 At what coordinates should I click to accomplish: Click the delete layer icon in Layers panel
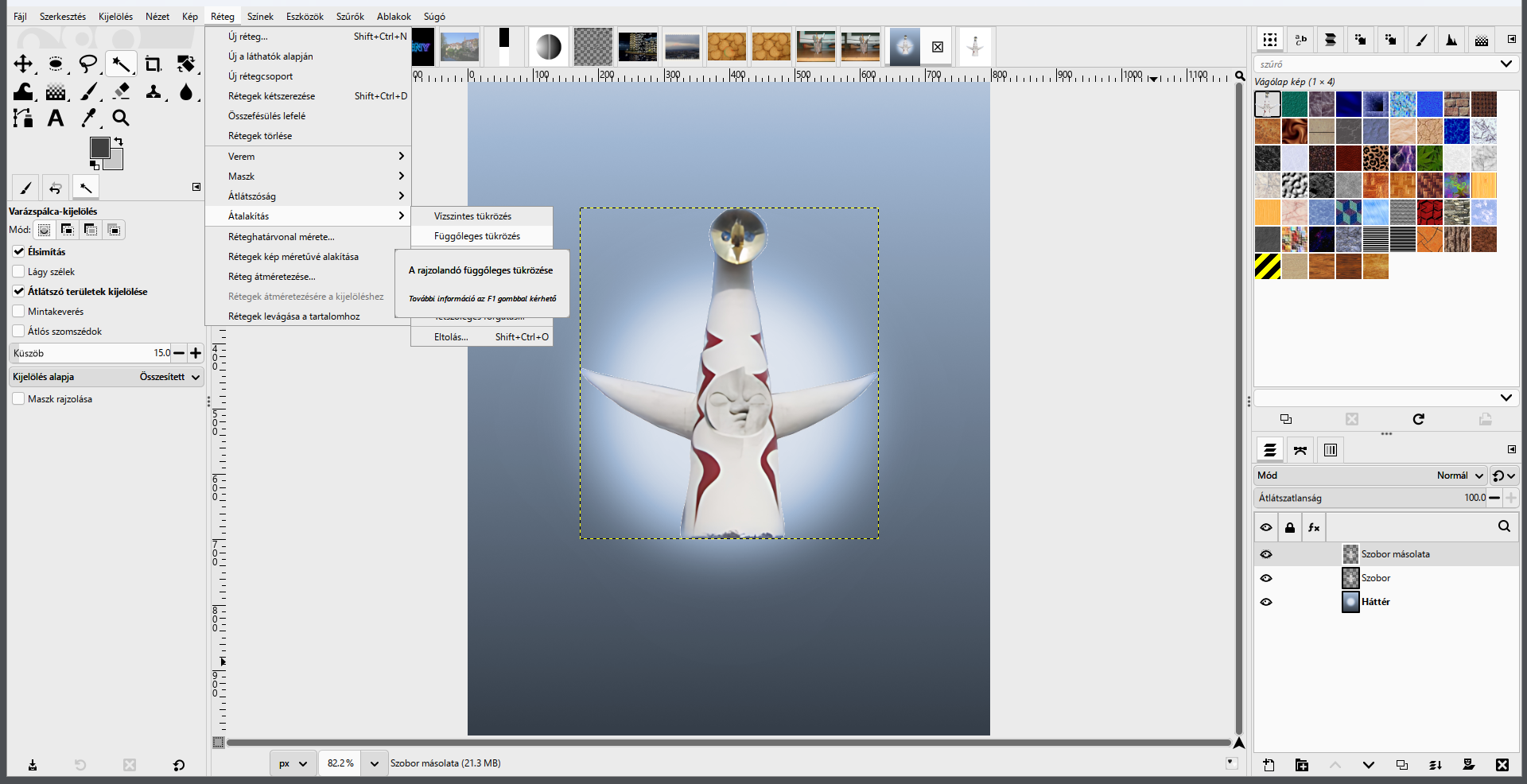[1502, 765]
